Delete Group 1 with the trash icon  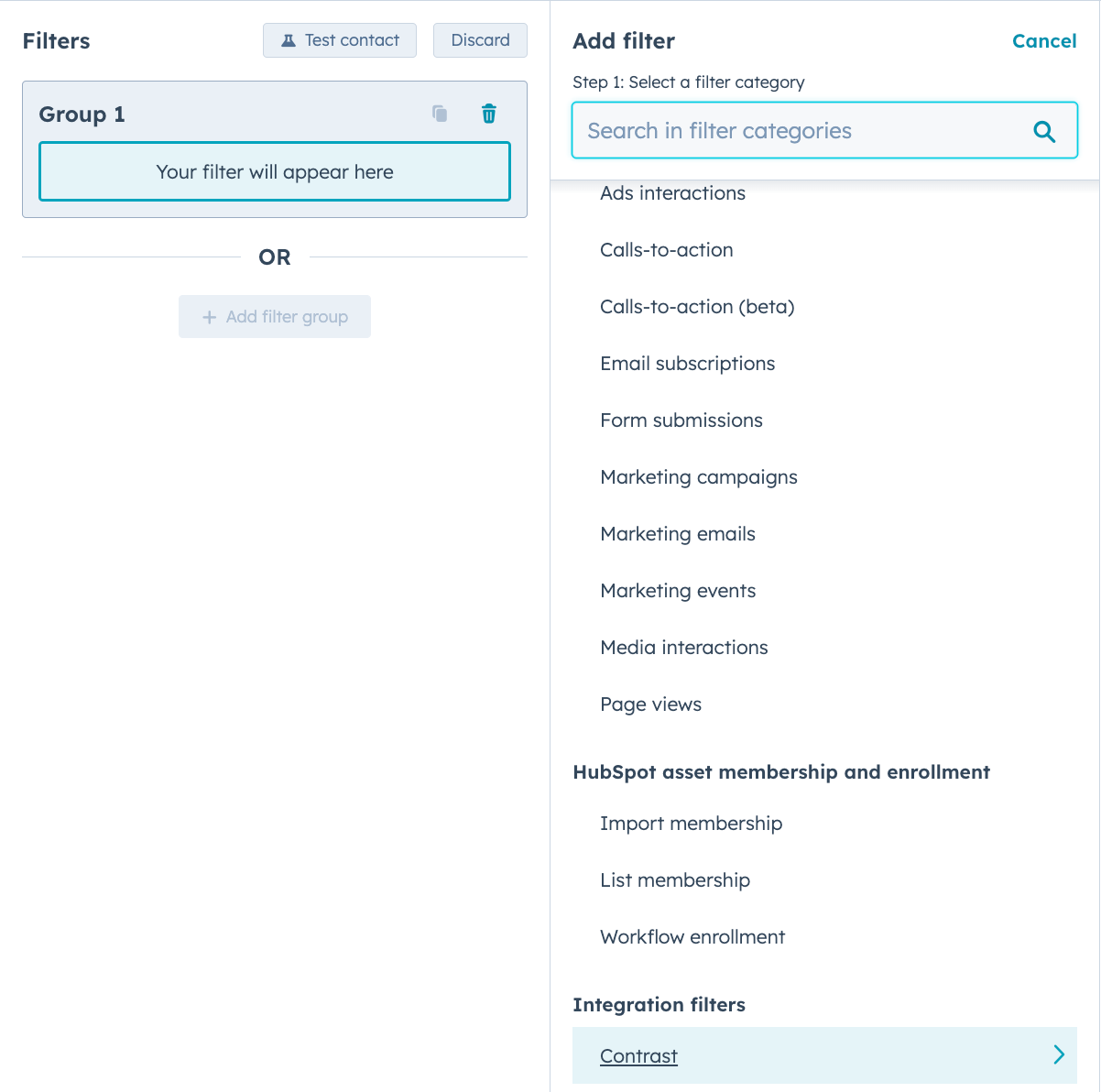click(x=489, y=113)
